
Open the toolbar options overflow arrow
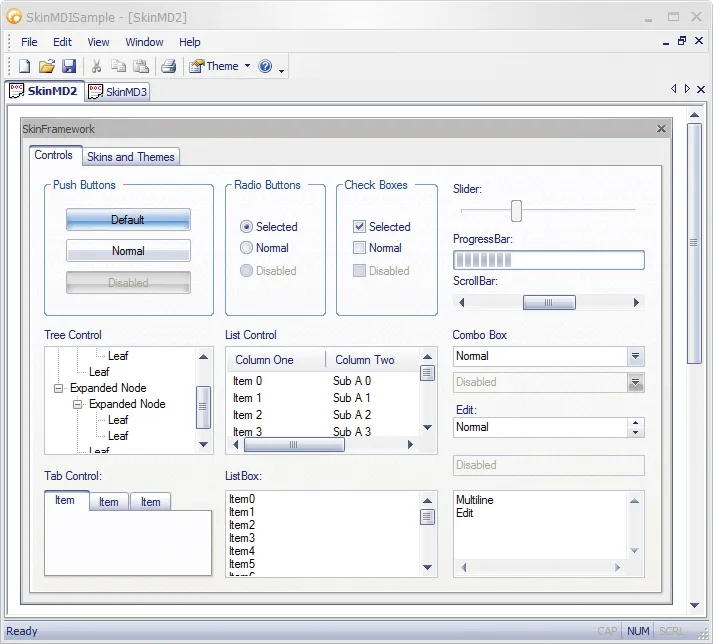pyautogui.click(x=281, y=71)
